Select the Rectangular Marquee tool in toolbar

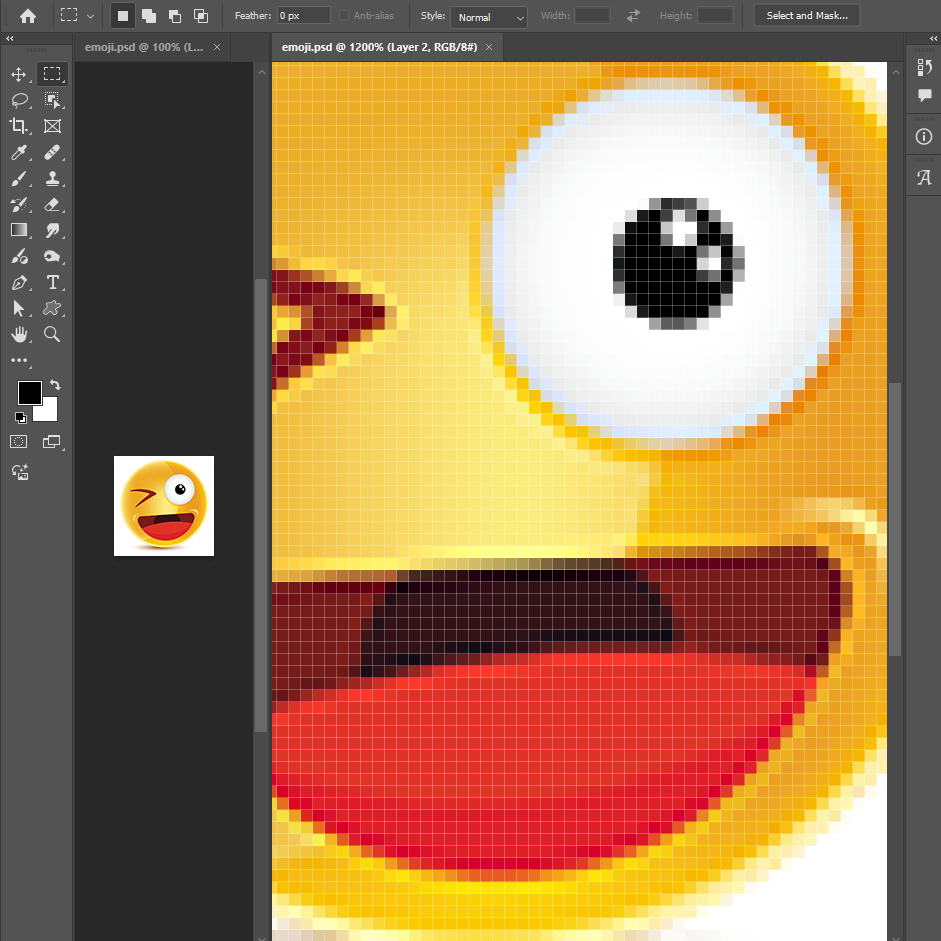coord(52,74)
